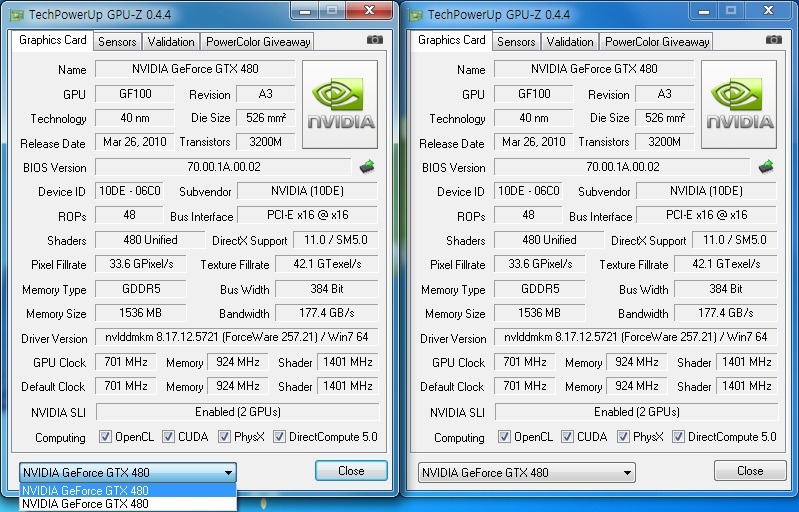
Task: Click Close button in left GPU-Z window
Action: point(351,471)
